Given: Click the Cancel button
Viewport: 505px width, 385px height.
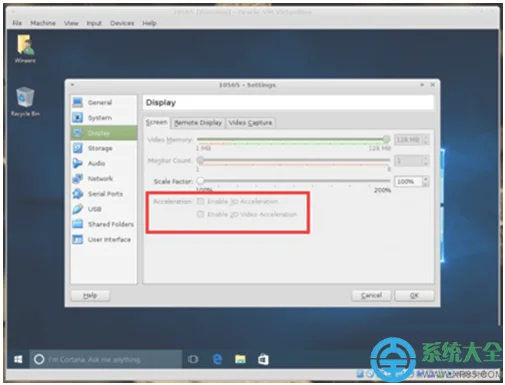Looking at the screenshot, I should coord(371,295).
